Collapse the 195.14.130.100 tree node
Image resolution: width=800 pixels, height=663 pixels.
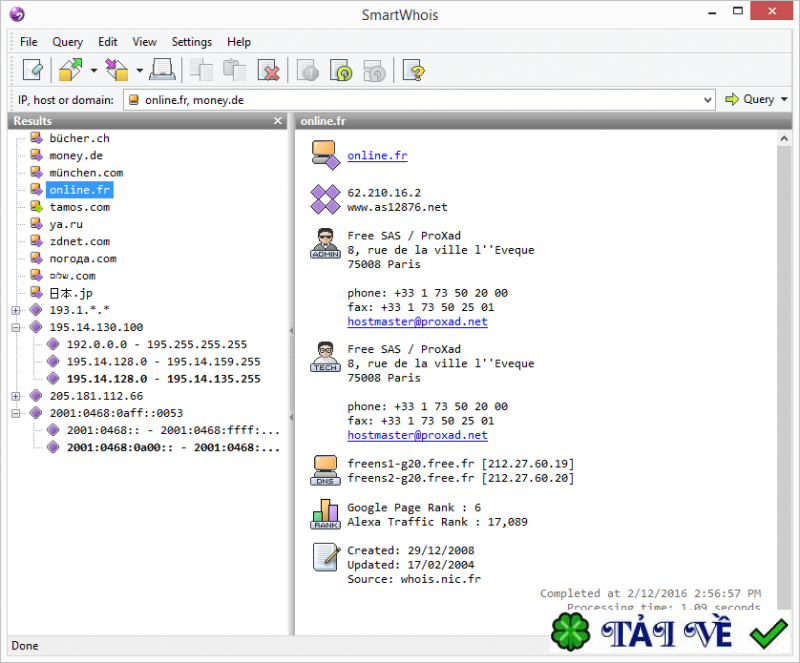[x=16, y=327]
